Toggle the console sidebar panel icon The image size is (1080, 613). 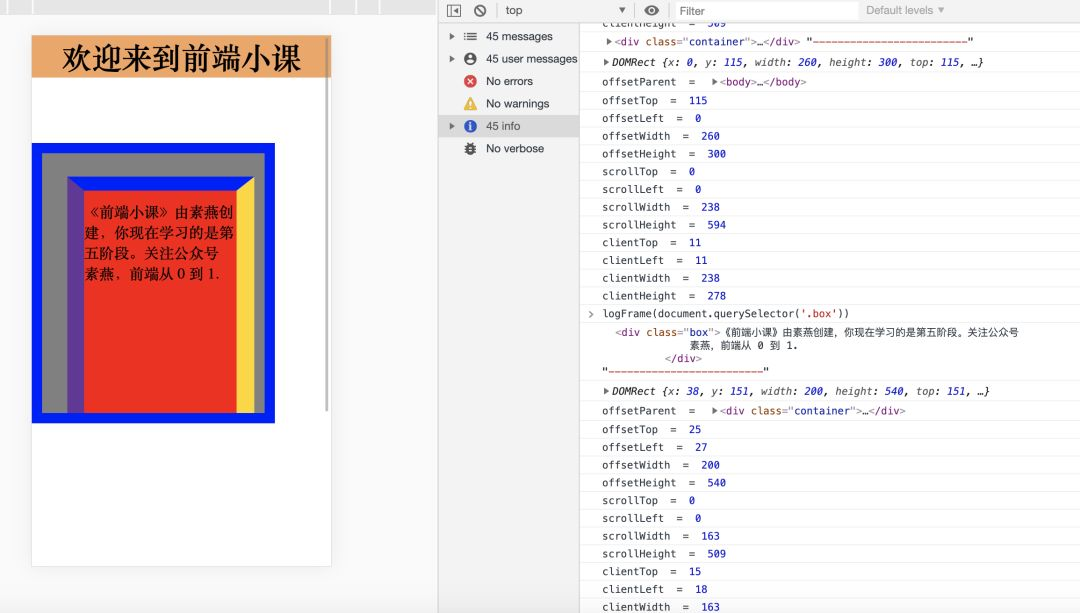[453, 10]
